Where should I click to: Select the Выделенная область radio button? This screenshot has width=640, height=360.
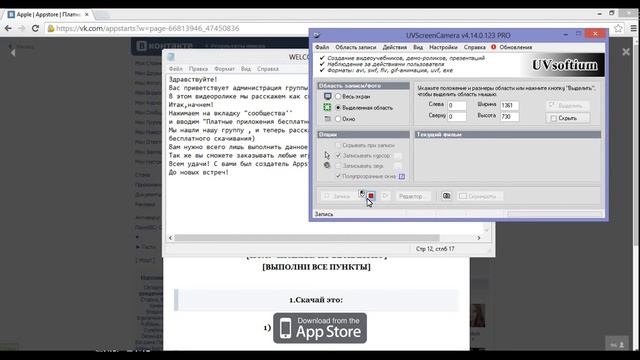click(338, 108)
